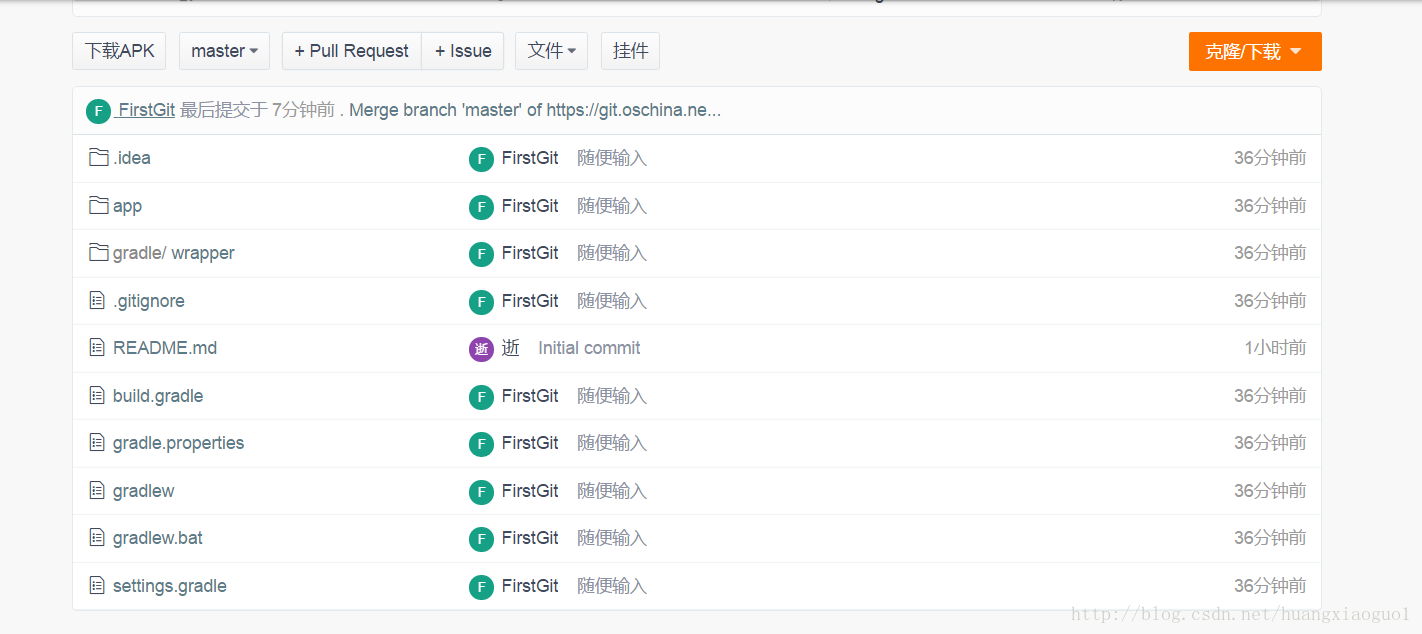Click the 36分钟前 timestamp in the settings.gradle row

[x=1270, y=586]
